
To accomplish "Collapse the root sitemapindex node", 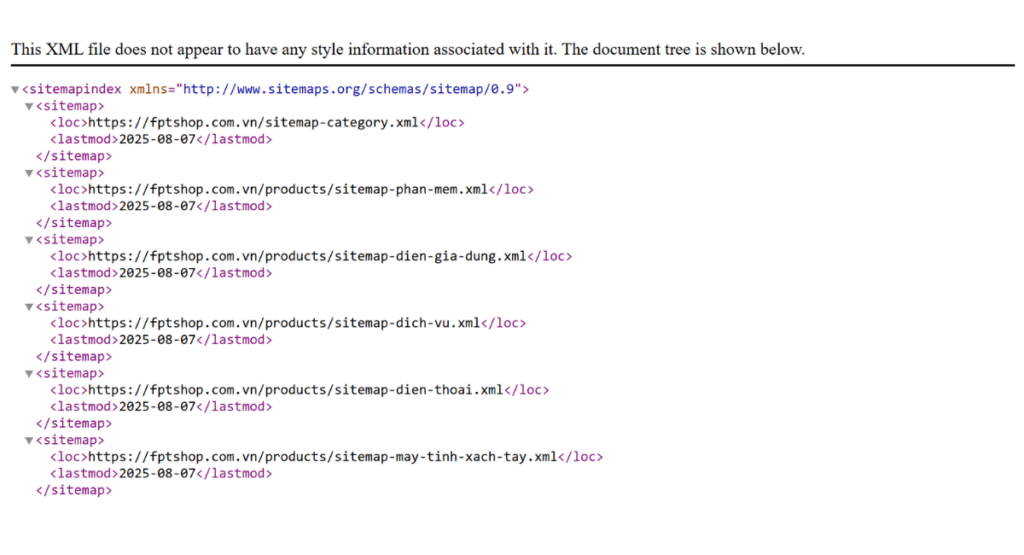I will [15, 89].
